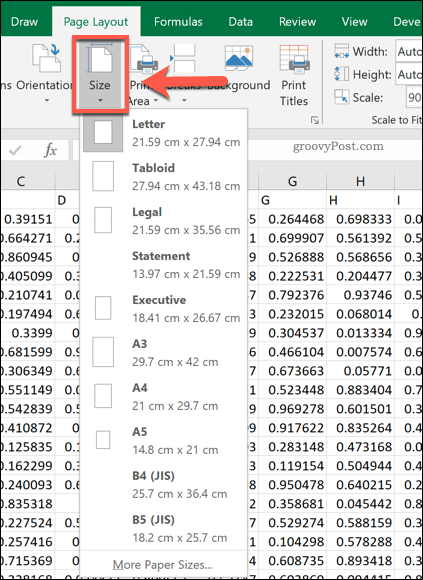
Task: Click the Height scaling icon
Action: point(342,74)
